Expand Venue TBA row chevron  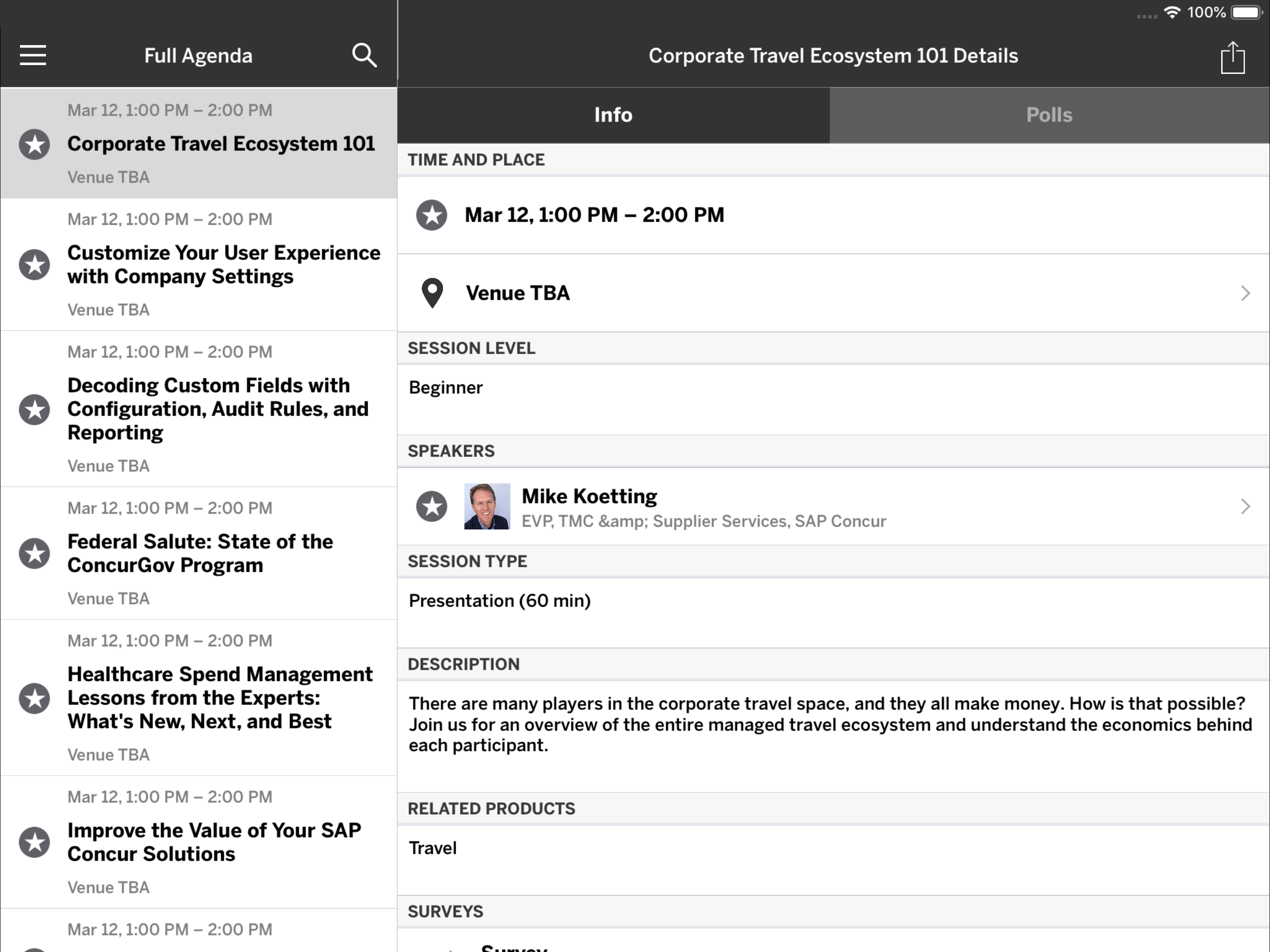(x=1245, y=293)
